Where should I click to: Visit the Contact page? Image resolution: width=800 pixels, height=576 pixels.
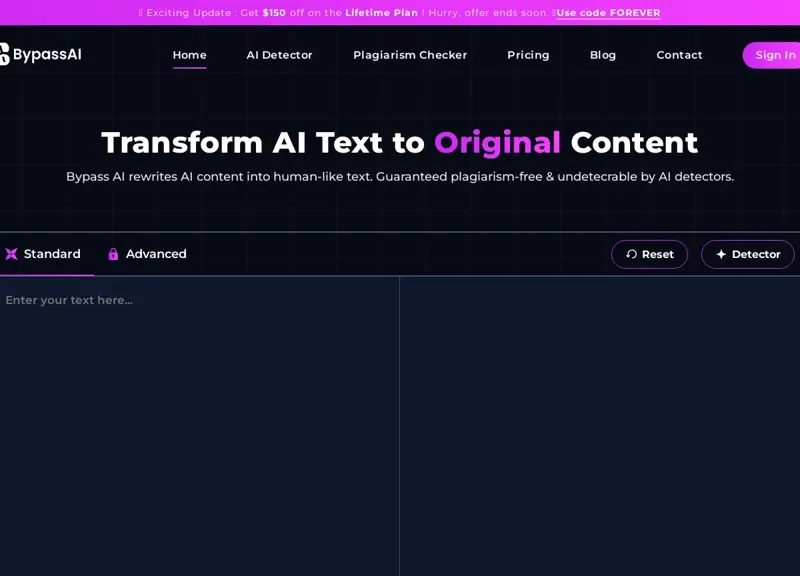coord(679,55)
